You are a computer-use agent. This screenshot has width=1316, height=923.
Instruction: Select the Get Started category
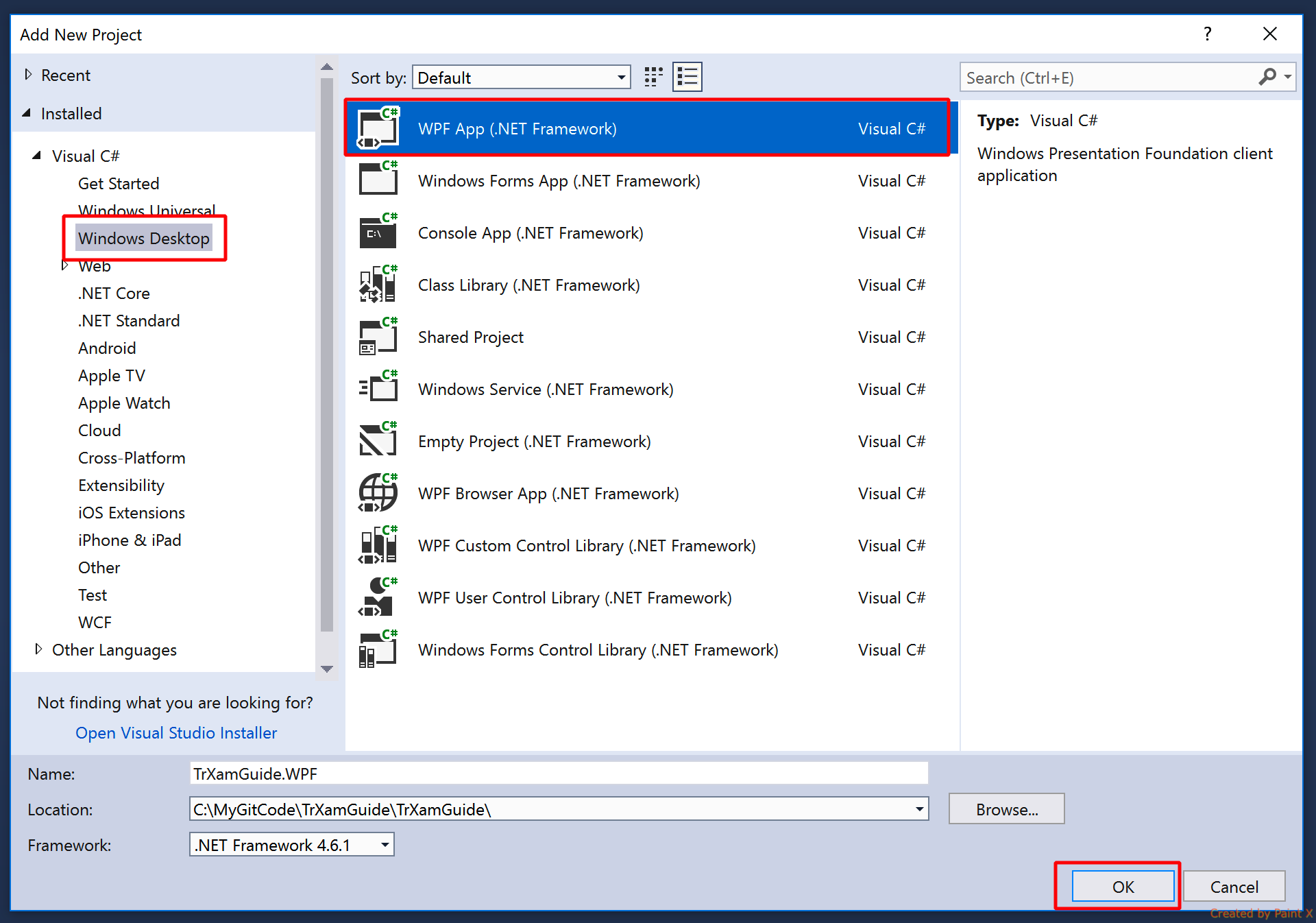pos(119,183)
